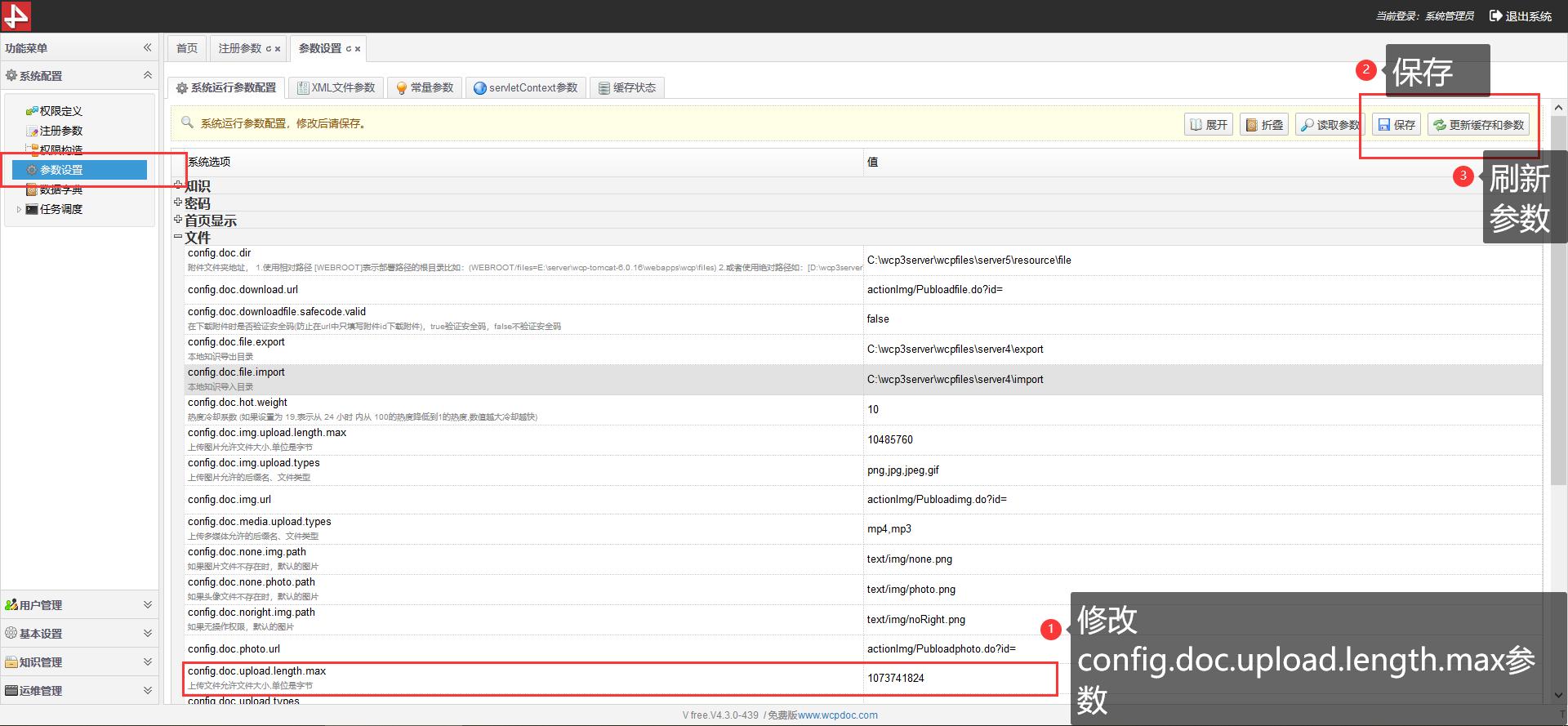Click the magnifier icon in the hint bar

click(187, 122)
